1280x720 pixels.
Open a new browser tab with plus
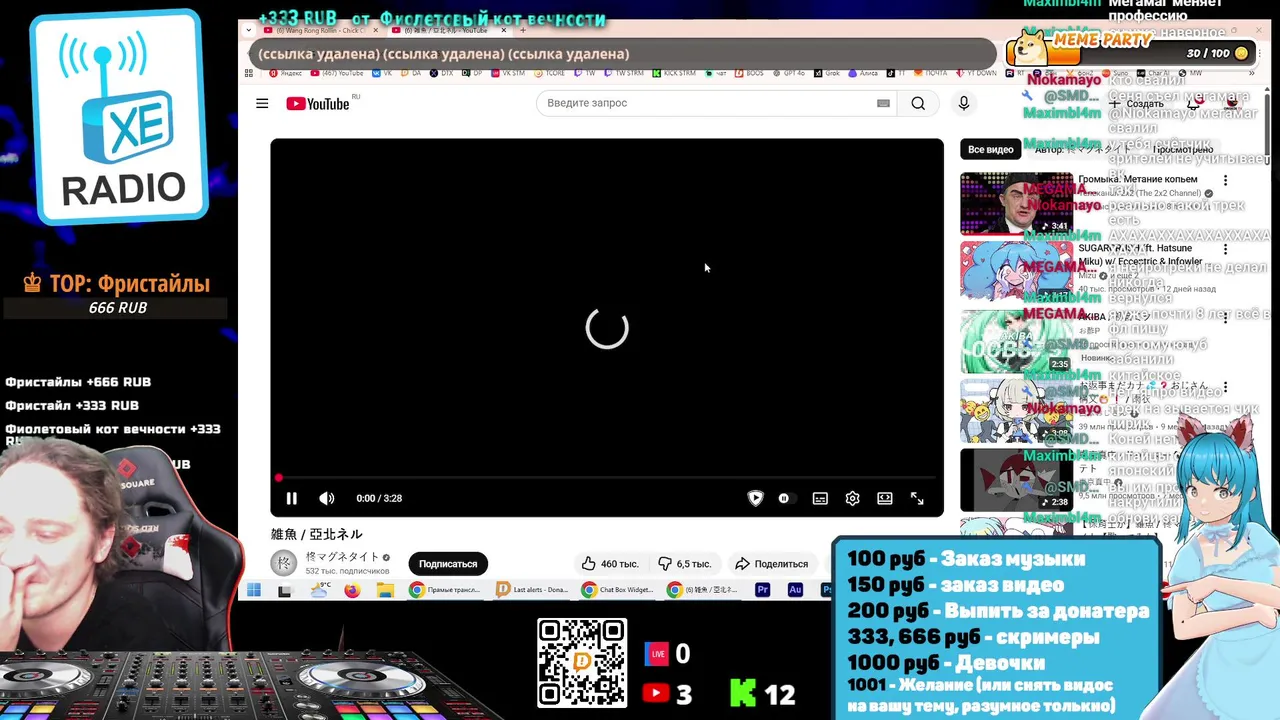click(x=522, y=30)
